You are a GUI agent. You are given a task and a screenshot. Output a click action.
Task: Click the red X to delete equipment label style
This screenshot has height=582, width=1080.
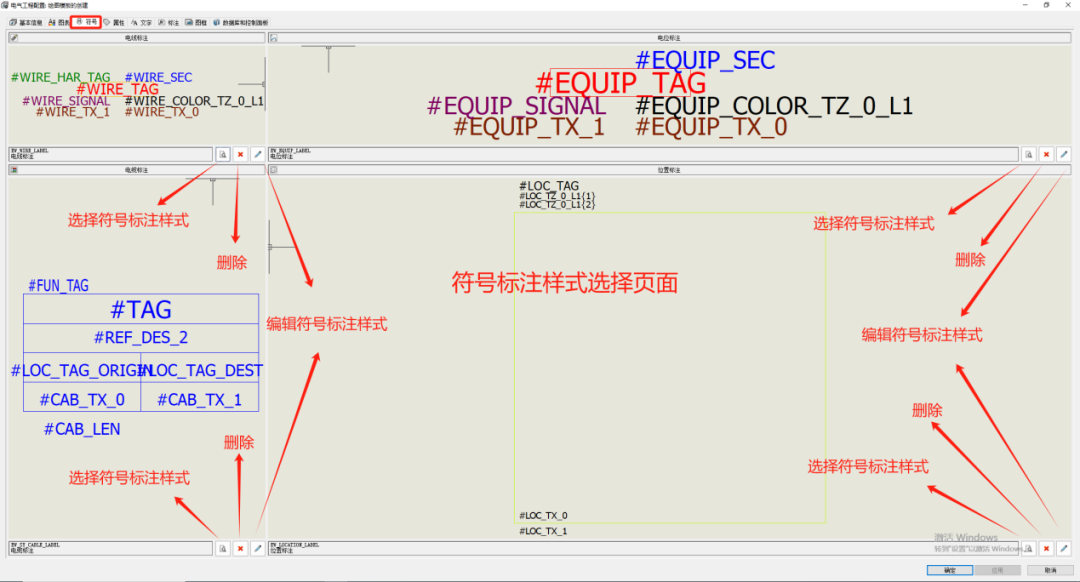point(1046,154)
